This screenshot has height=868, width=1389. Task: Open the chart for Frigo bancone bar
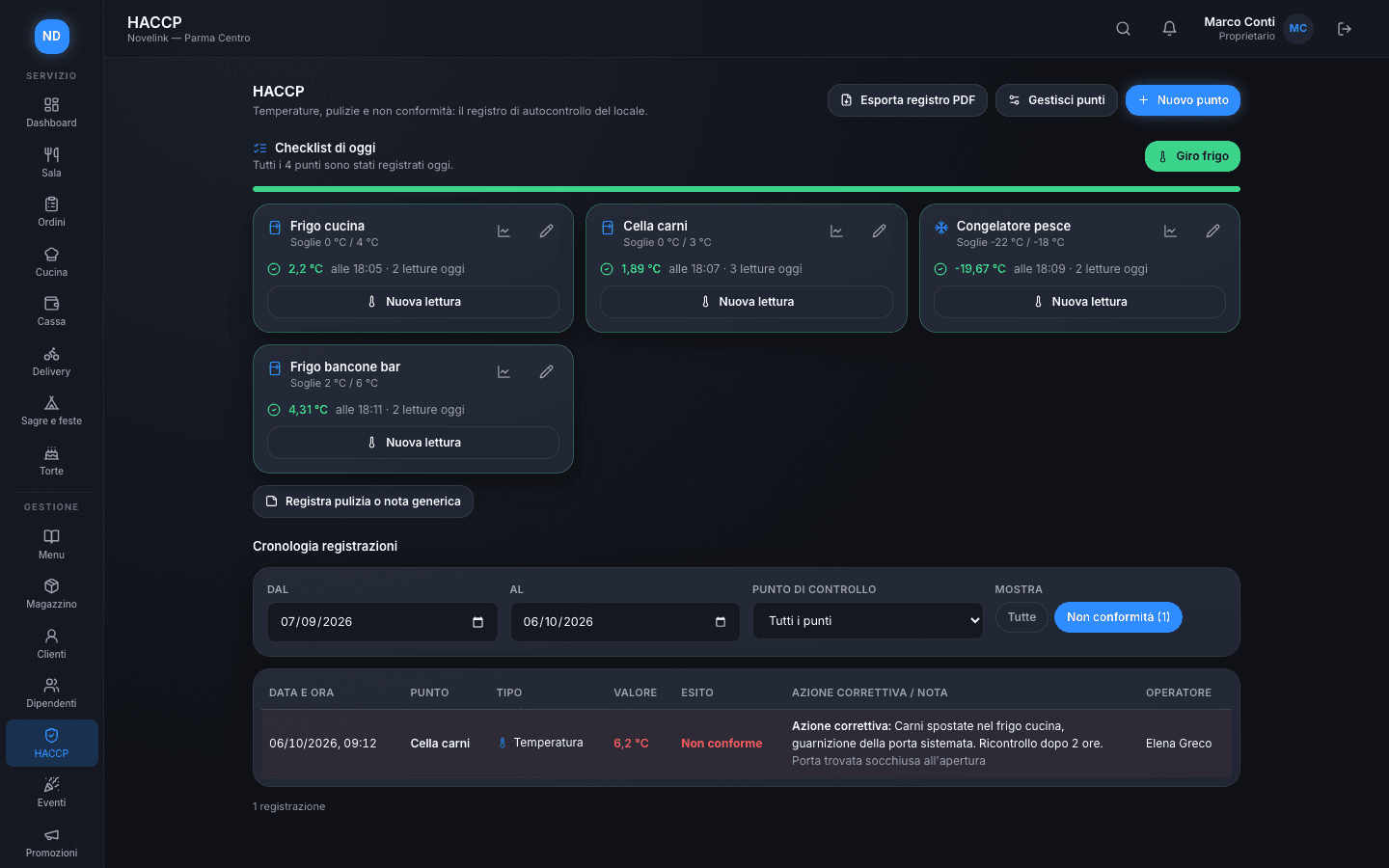pyautogui.click(x=504, y=372)
